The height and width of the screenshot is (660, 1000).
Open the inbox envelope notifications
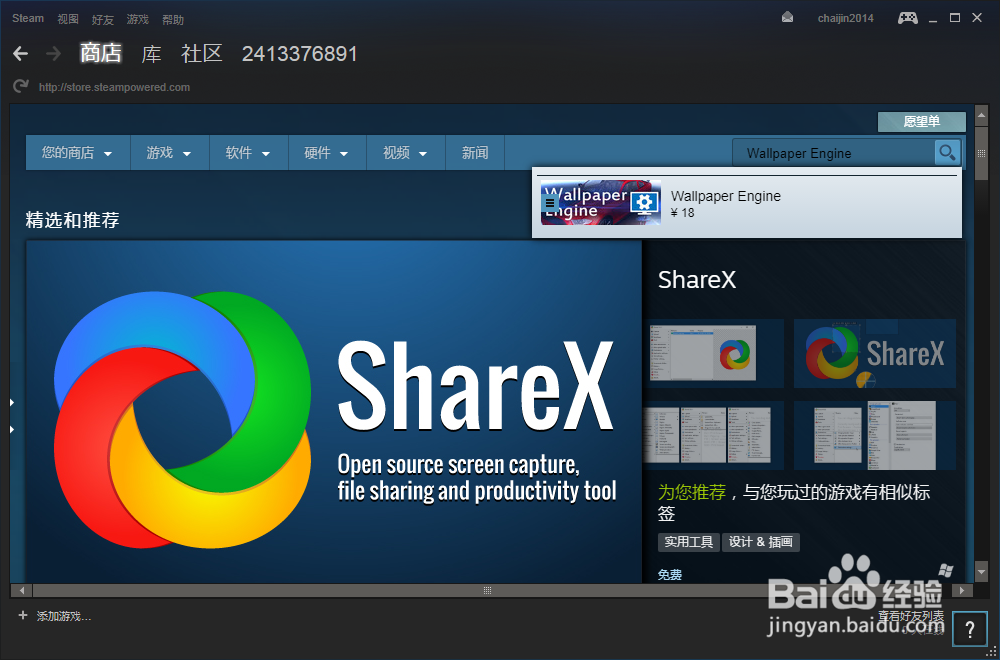tap(788, 18)
